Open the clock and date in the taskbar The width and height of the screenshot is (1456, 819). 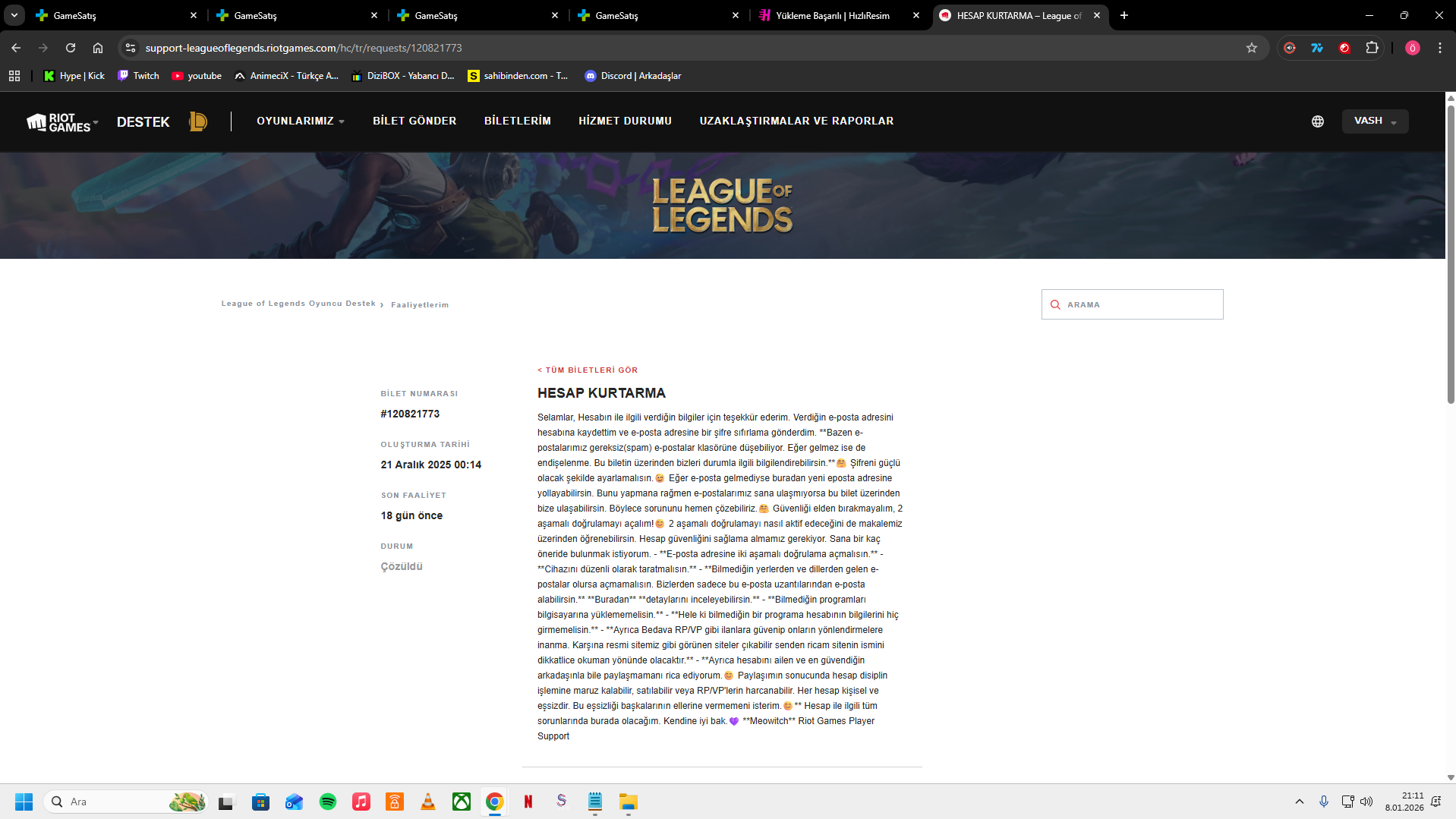click(x=1404, y=802)
